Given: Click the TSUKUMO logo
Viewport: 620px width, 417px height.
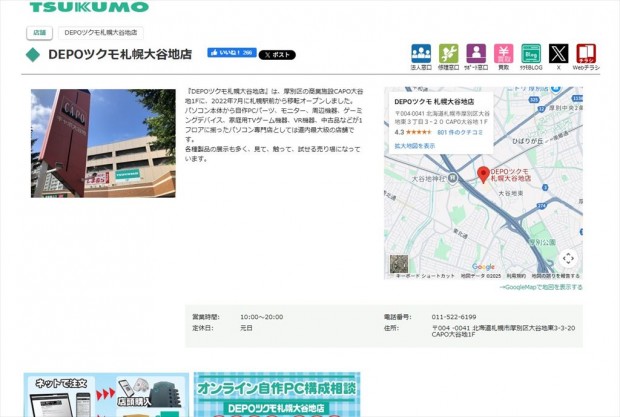Looking at the screenshot, I should click(89, 6).
